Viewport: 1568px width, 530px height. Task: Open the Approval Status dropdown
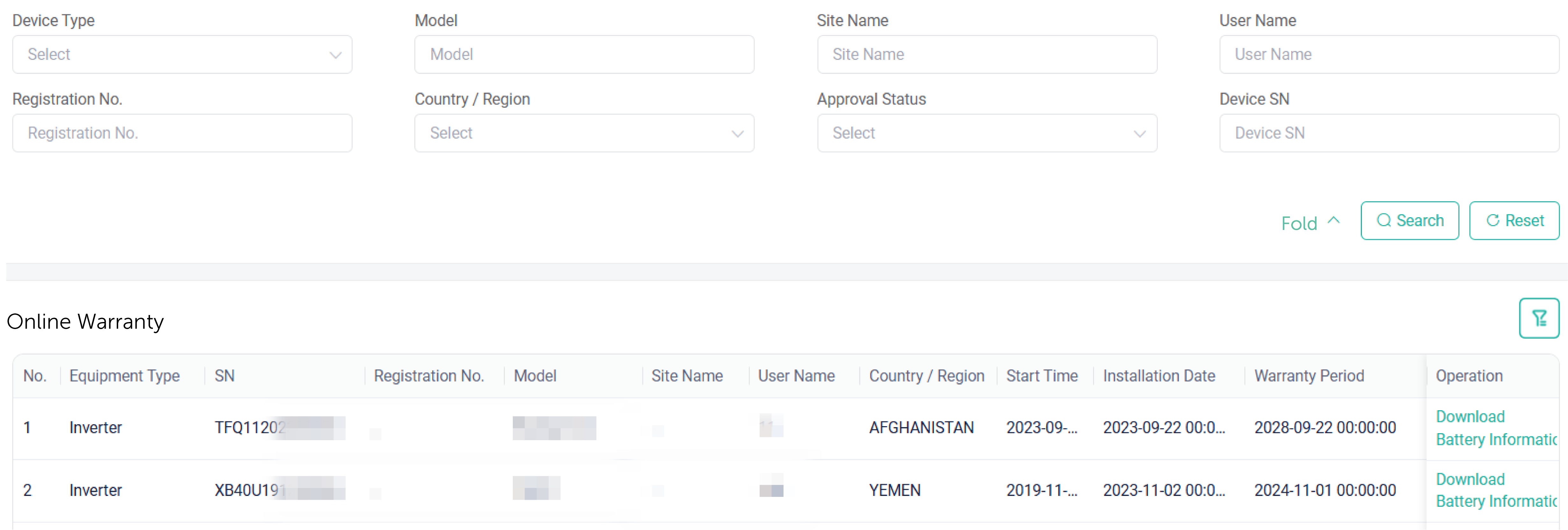[x=987, y=132]
